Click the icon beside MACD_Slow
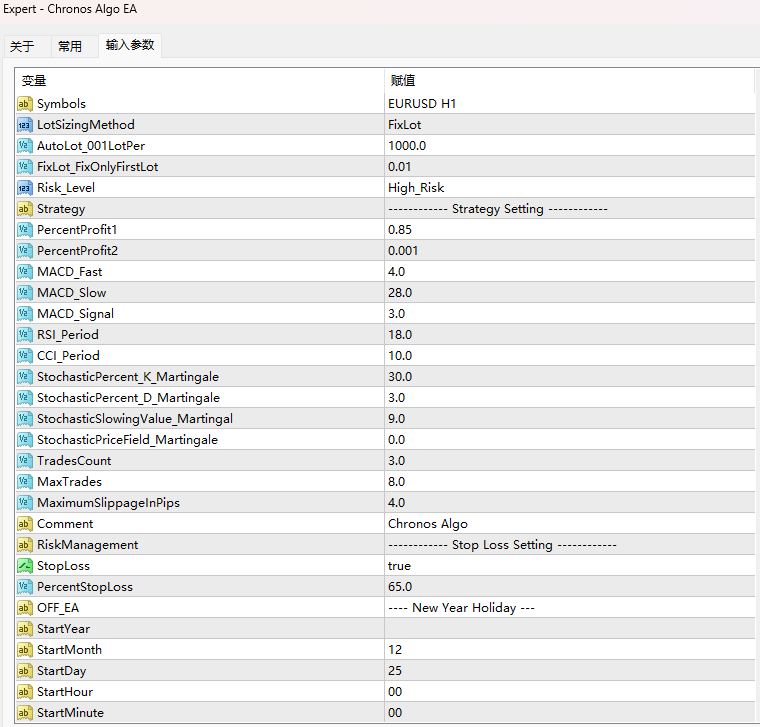The height and width of the screenshot is (727, 760). click(25, 293)
